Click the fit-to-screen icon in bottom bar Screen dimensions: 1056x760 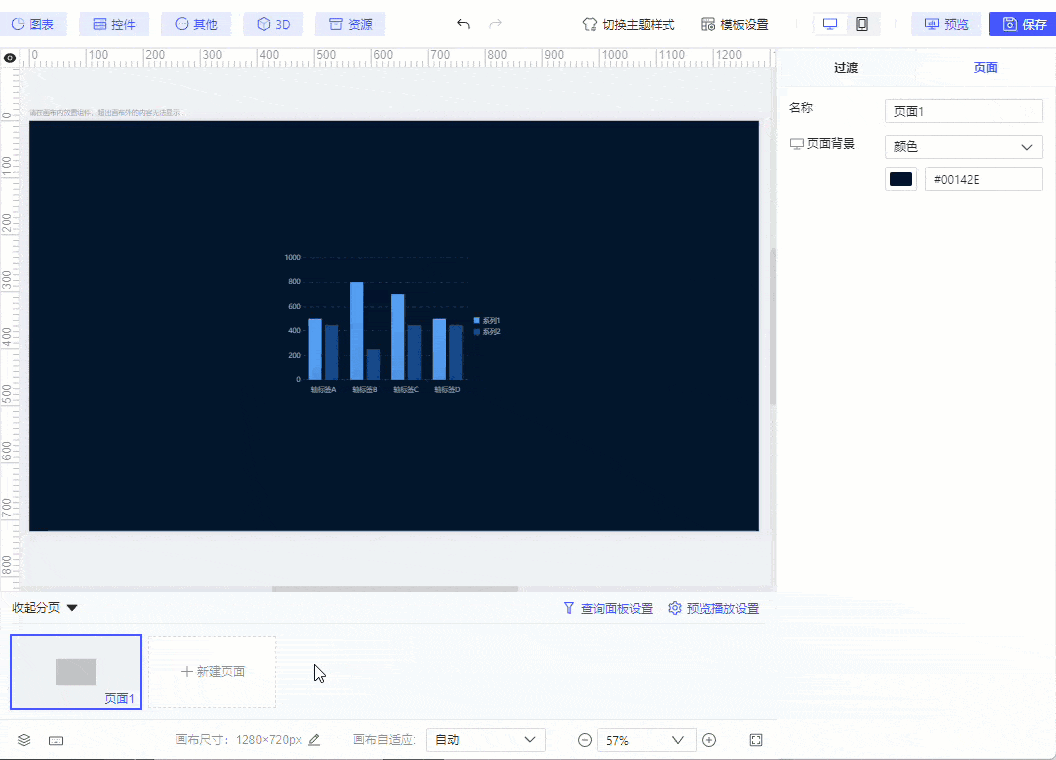[x=755, y=739]
